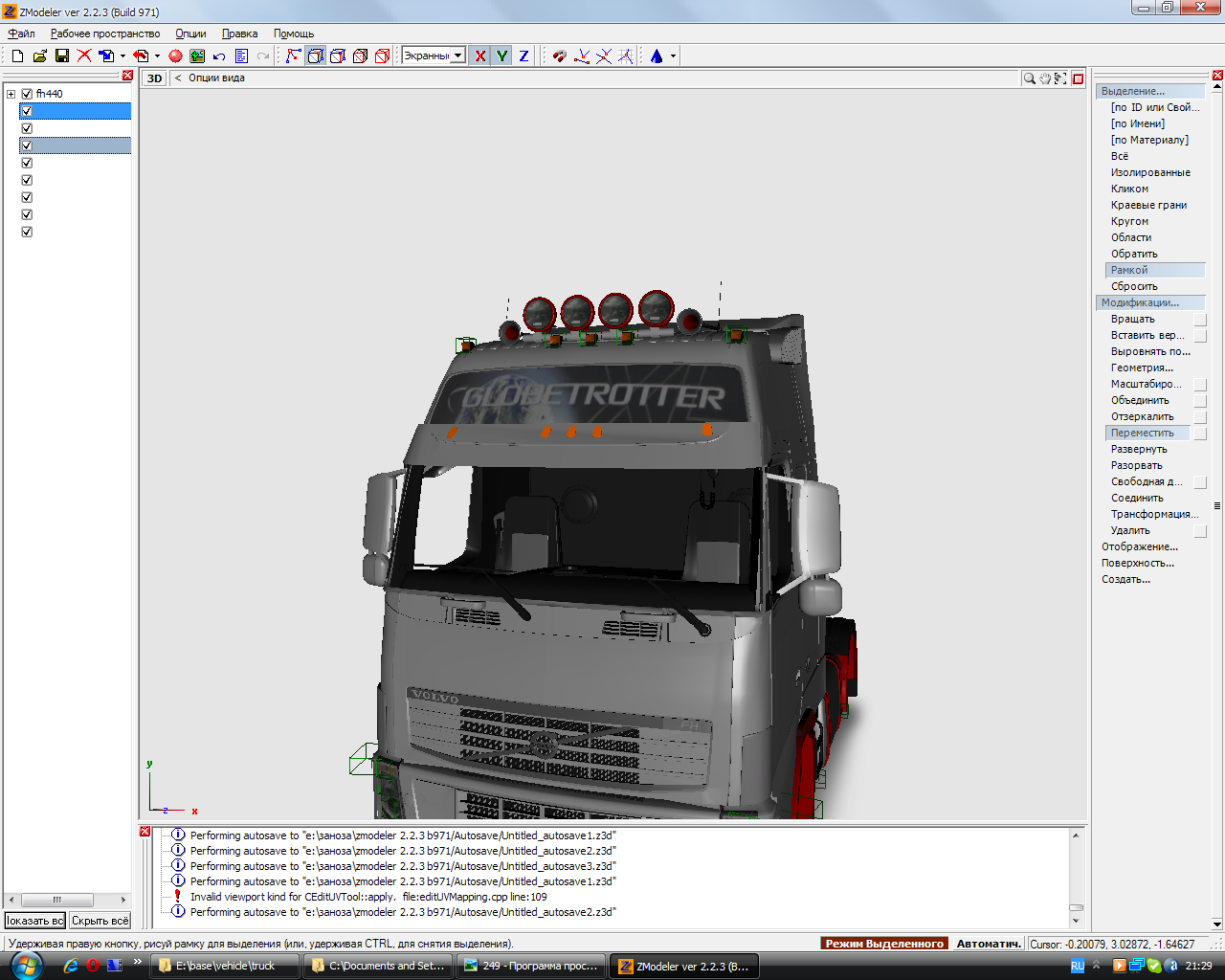Image resolution: width=1225 pixels, height=980 pixels.
Task: Select the Отзеркалить modify command
Action: coord(1142,416)
